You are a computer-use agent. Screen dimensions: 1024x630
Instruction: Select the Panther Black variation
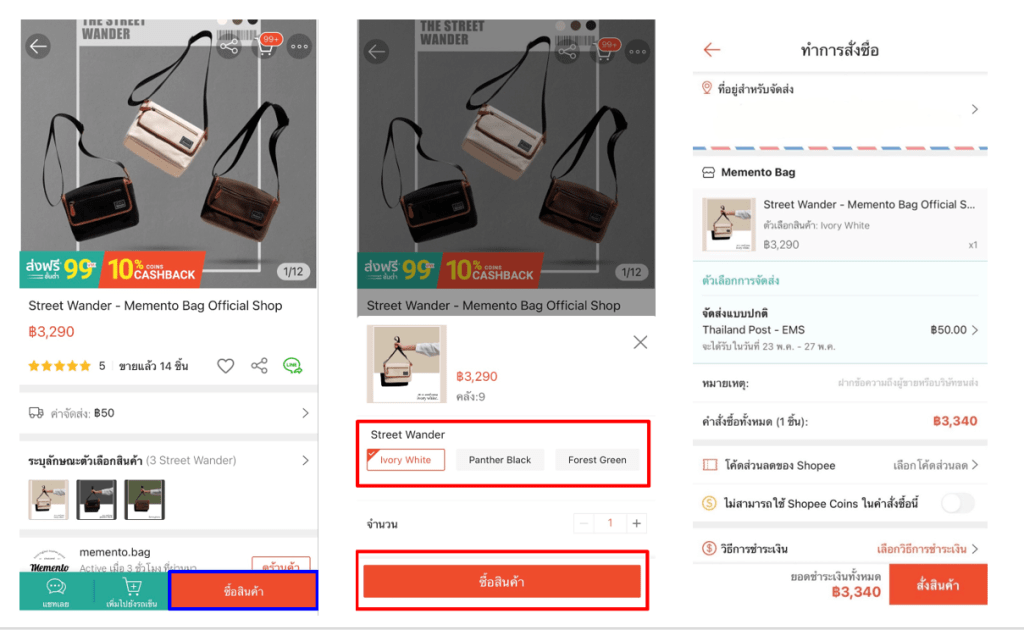(500, 460)
